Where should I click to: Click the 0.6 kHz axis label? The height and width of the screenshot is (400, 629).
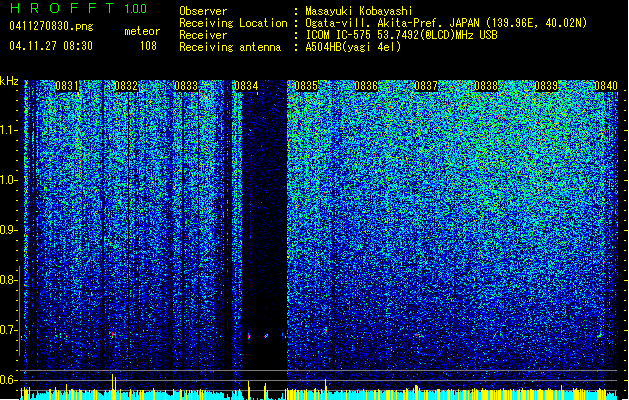8,380
